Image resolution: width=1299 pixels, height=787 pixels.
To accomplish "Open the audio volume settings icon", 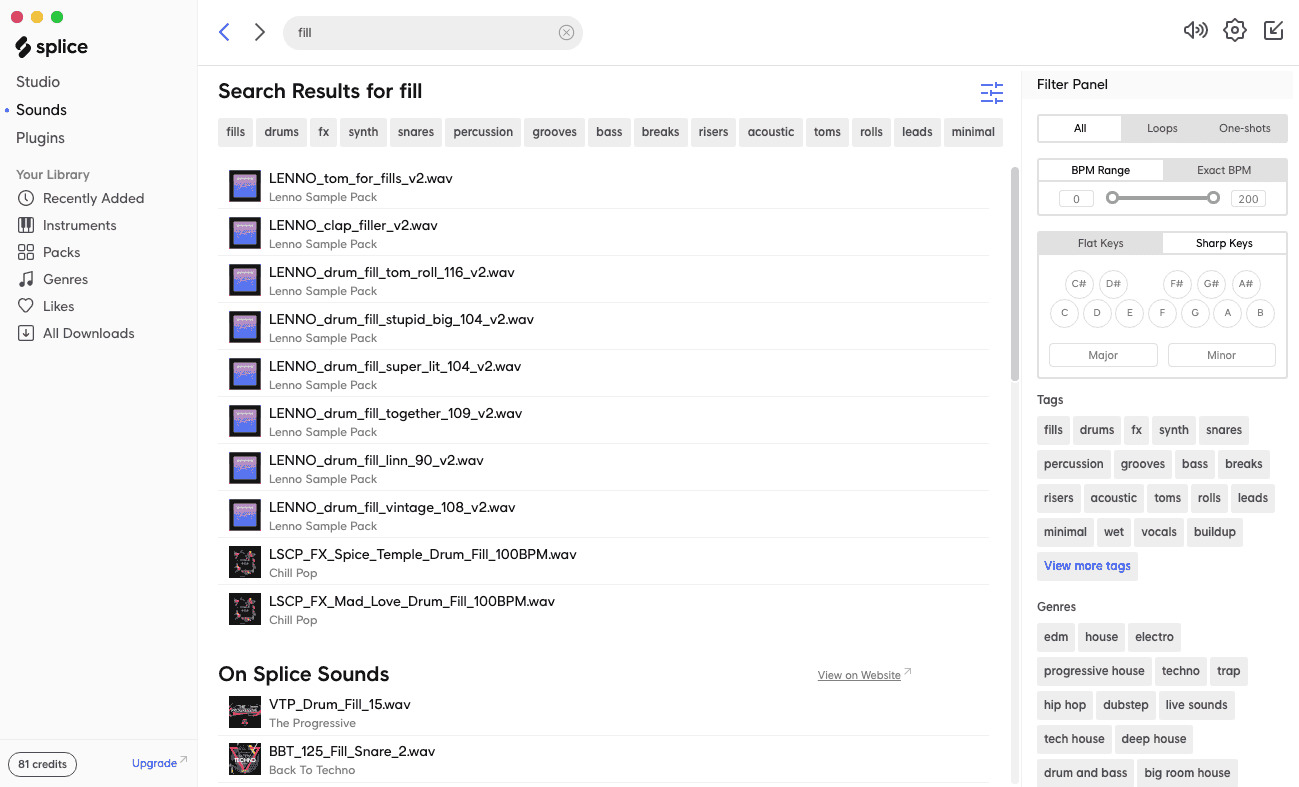I will (x=1195, y=30).
